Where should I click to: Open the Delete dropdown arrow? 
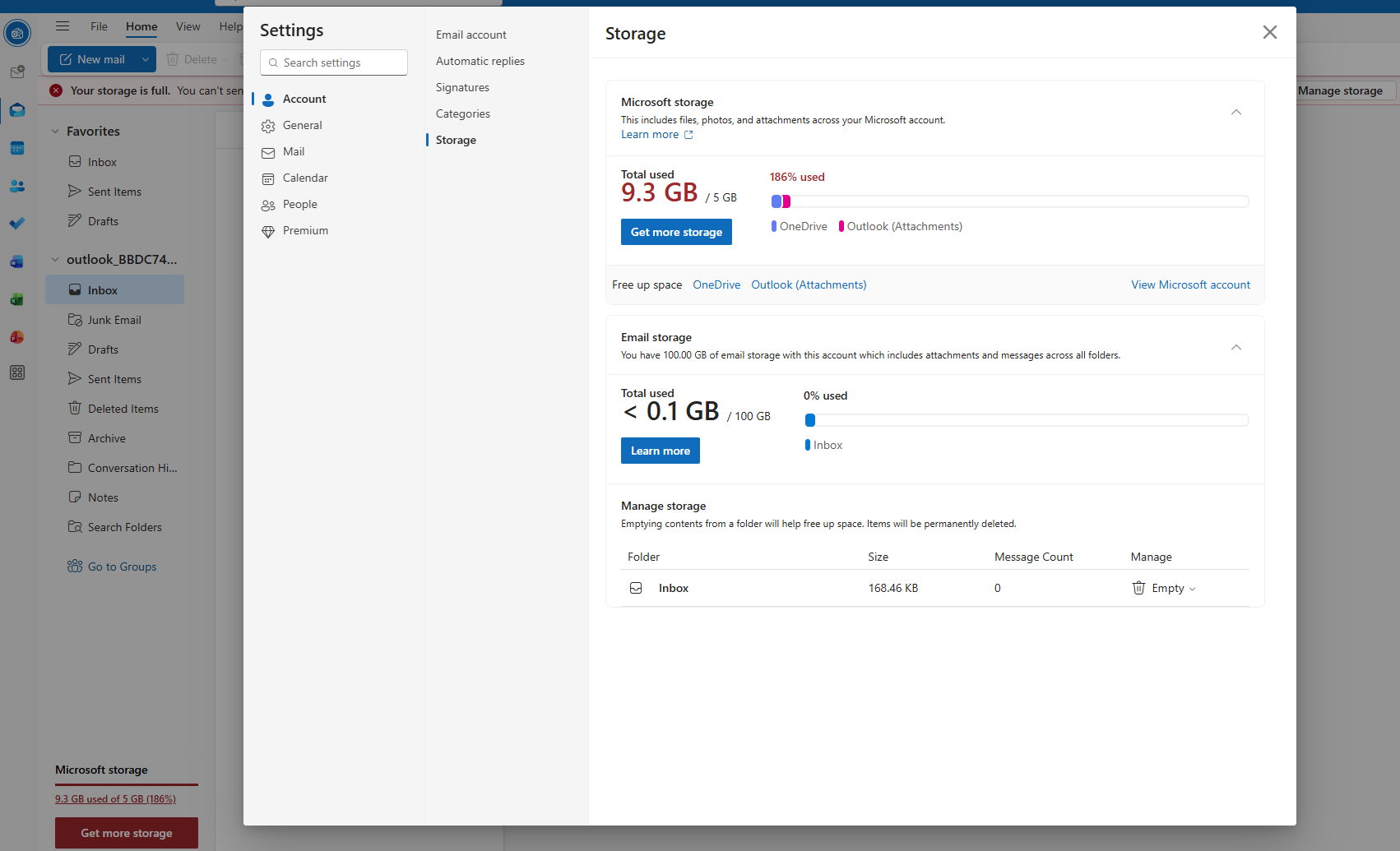[x=225, y=59]
